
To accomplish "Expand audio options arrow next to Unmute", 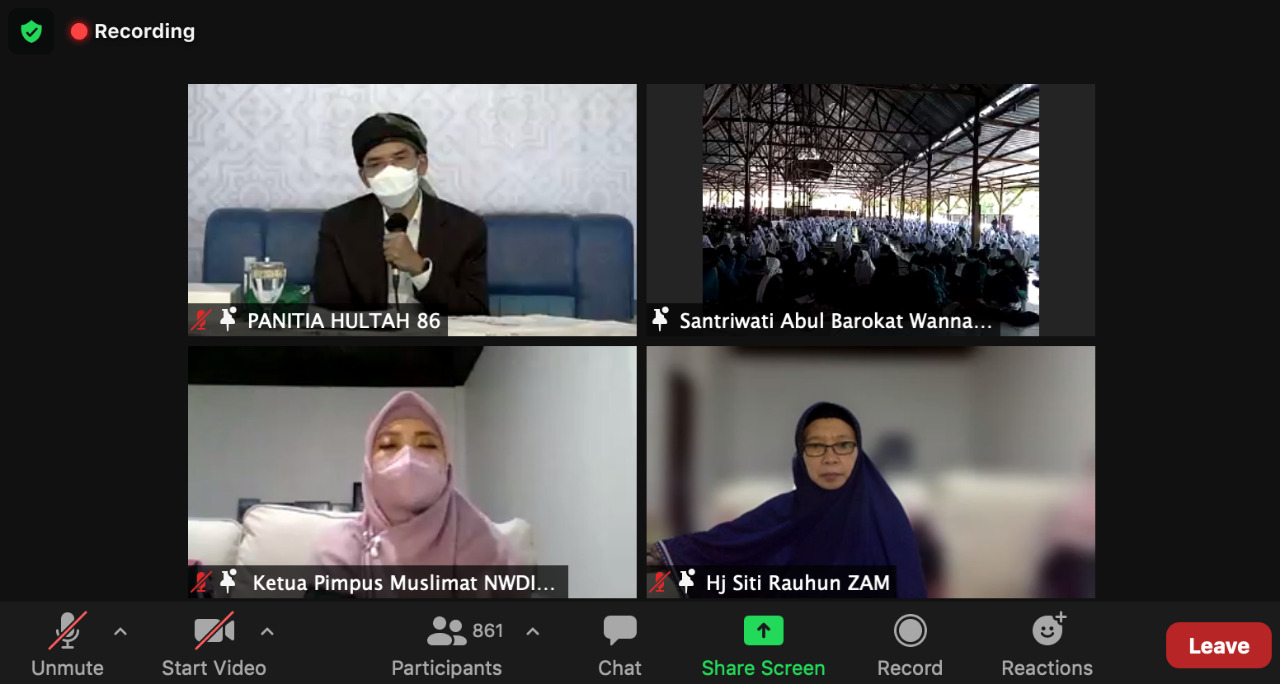I will (x=120, y=631).
